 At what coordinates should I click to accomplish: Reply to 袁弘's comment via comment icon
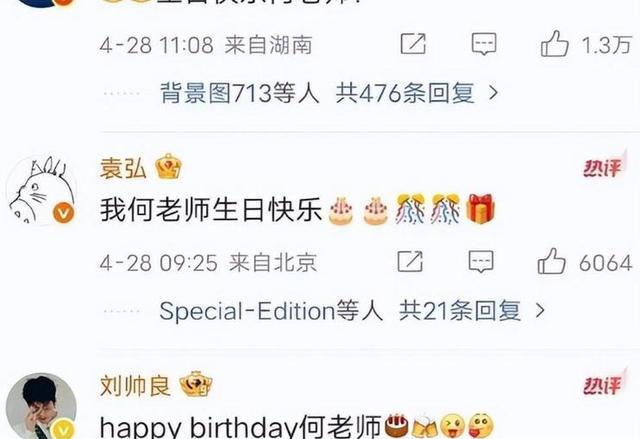tap(481, 262)
